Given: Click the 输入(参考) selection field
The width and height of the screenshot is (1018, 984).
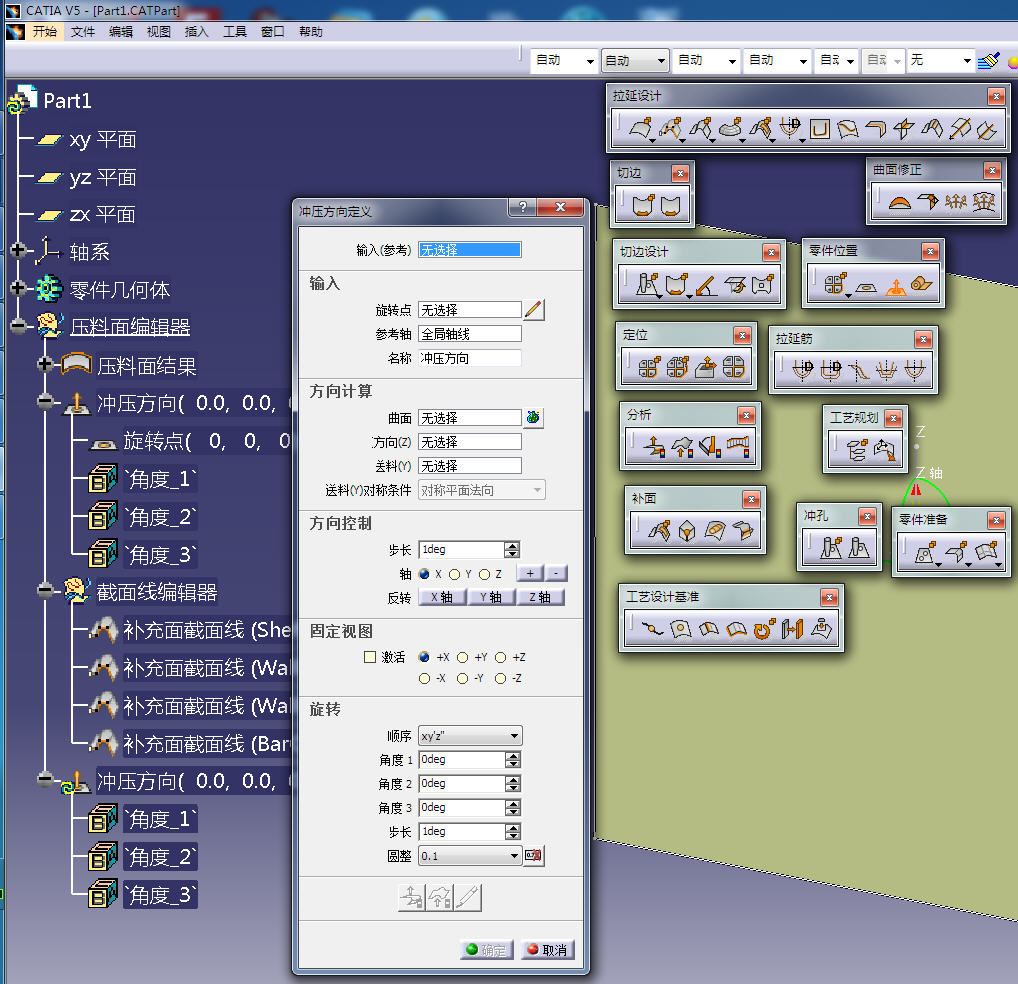Looking at the screenshot, I should tap(470, 250).
